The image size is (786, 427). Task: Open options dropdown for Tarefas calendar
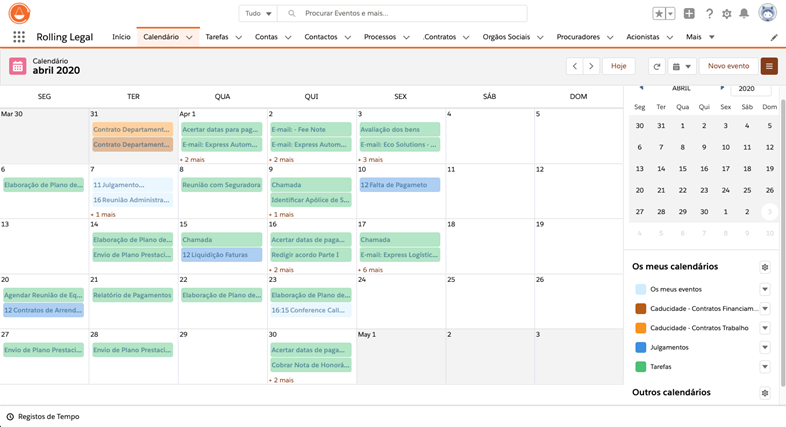coord(765,367)
